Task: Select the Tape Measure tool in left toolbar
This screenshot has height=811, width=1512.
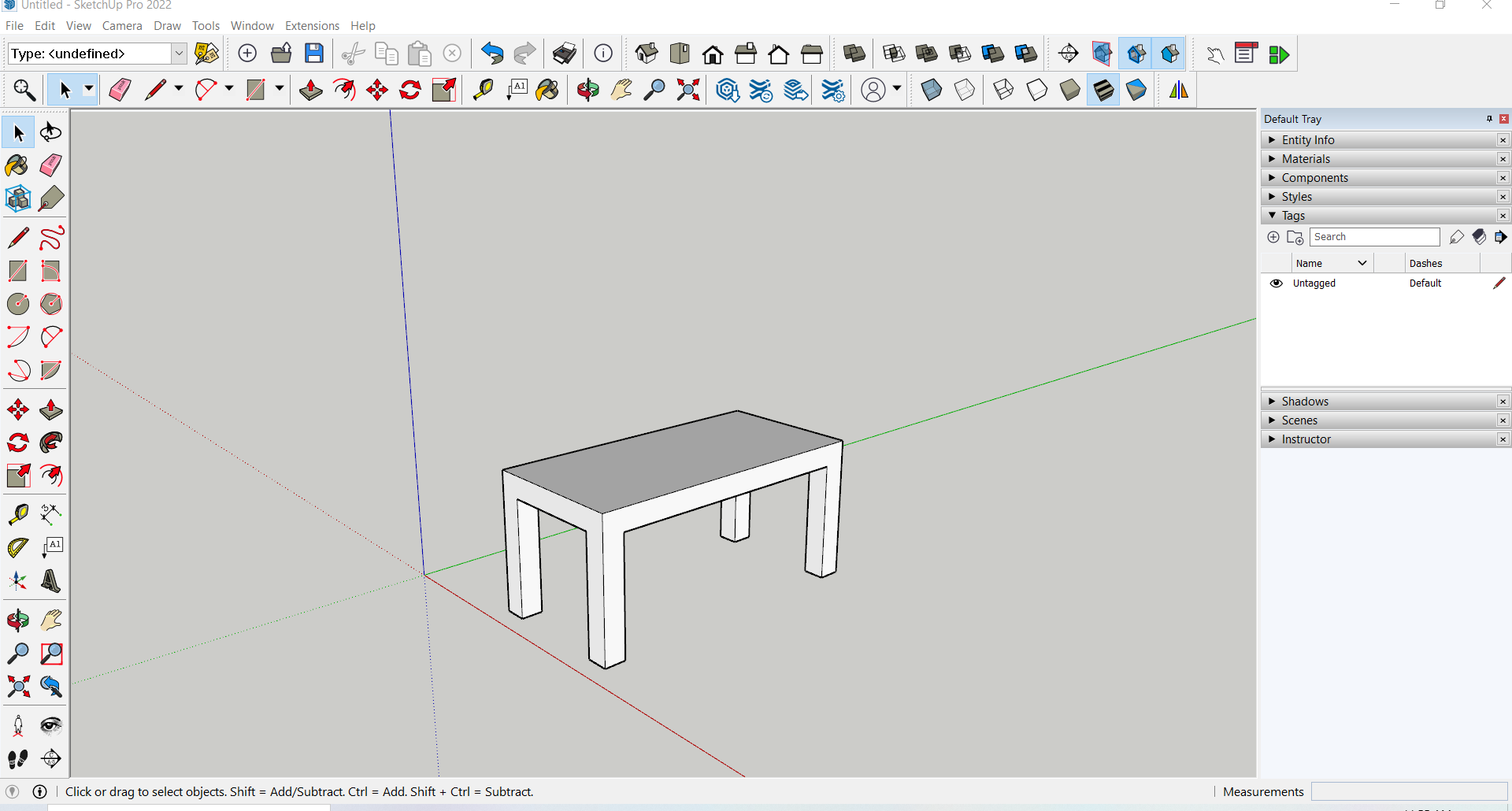Action: point(17,514)
